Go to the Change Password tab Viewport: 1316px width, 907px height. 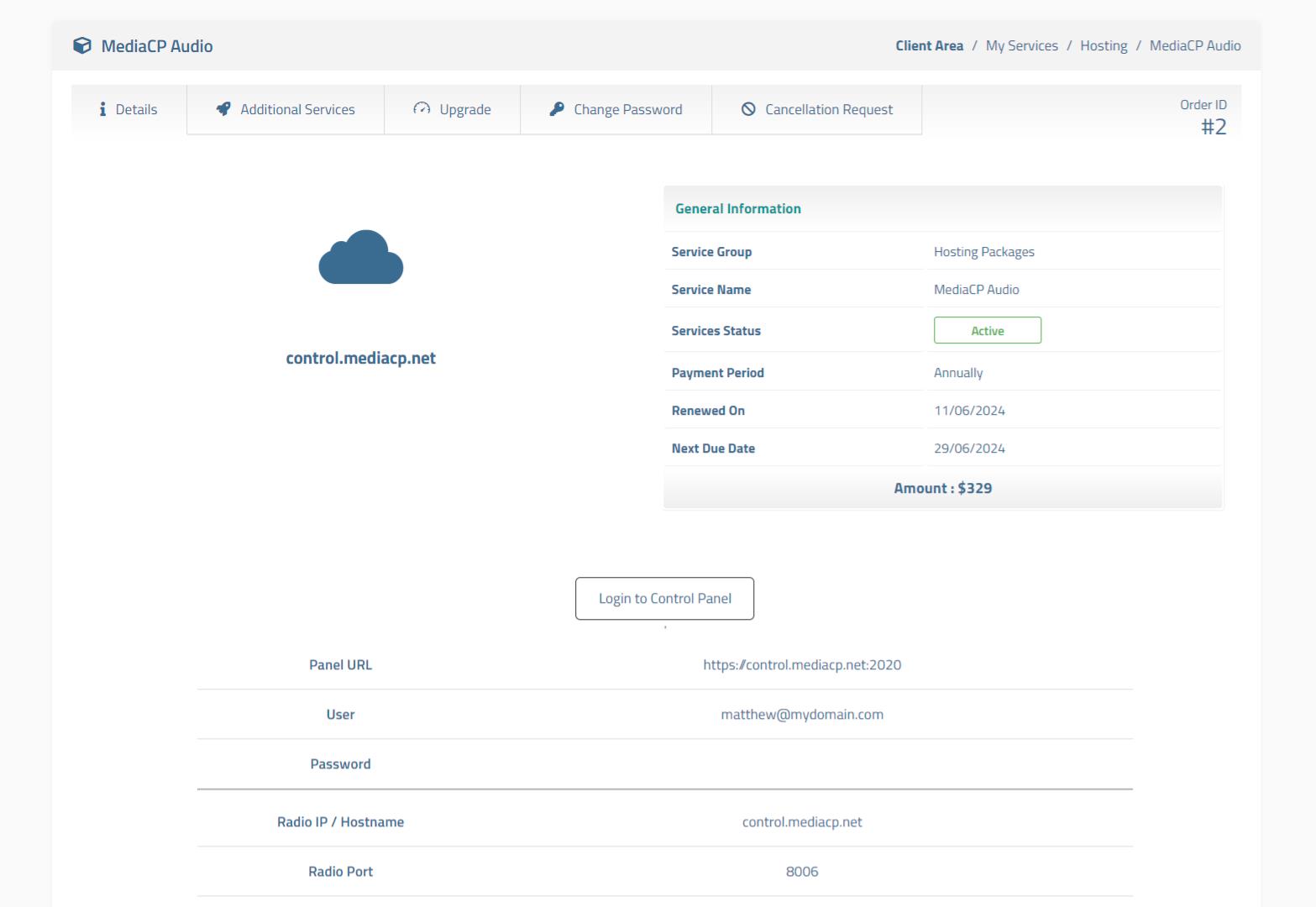point(616,109)
